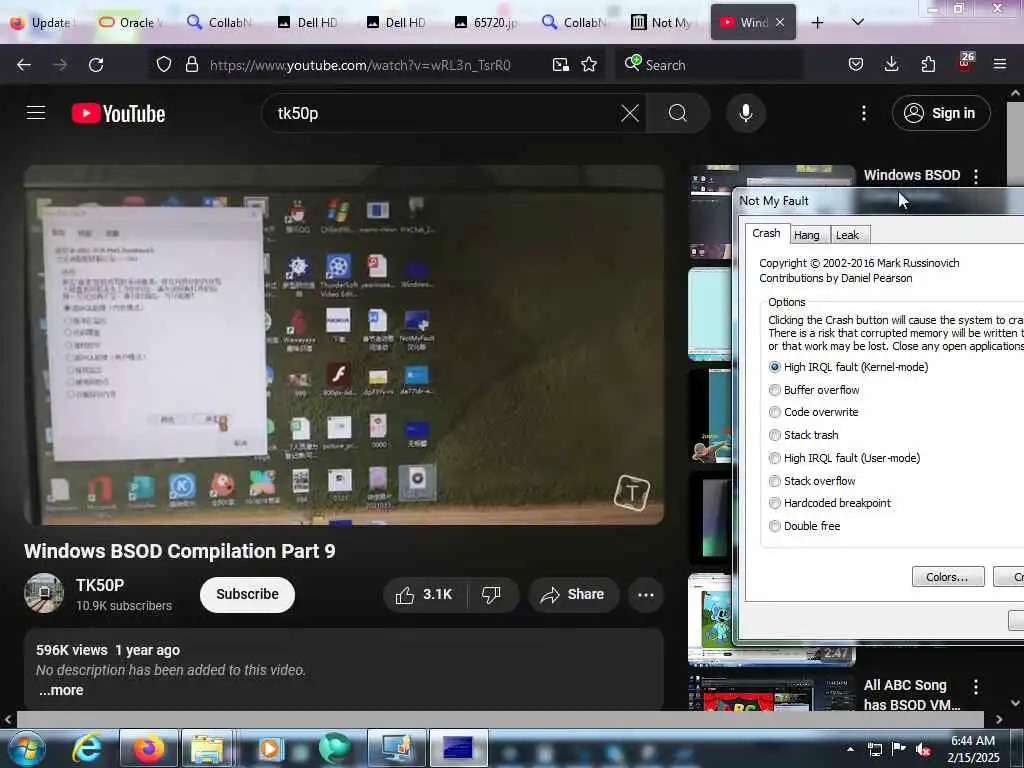Viewport: 1024px width, 768px height.
Task: Open YouTube settings three-dot menu
Action: click(863, 113)
